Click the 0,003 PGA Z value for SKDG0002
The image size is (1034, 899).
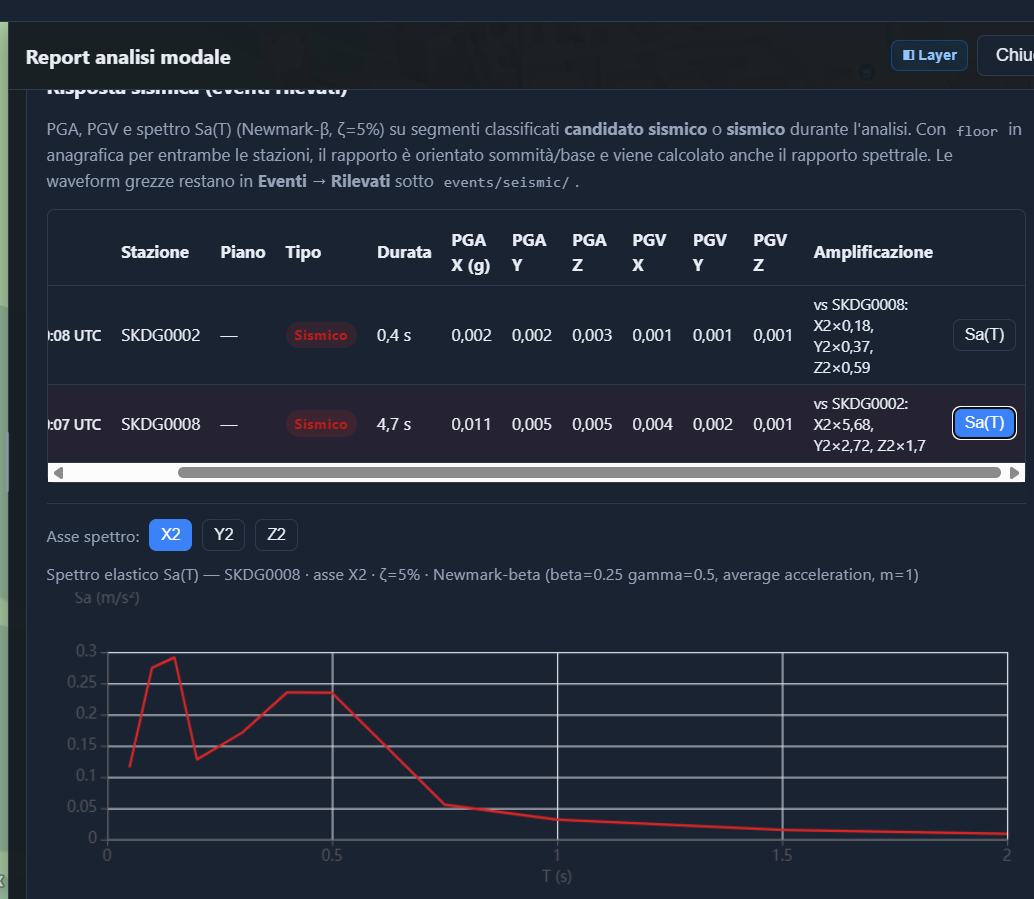(x=592, y=336)
